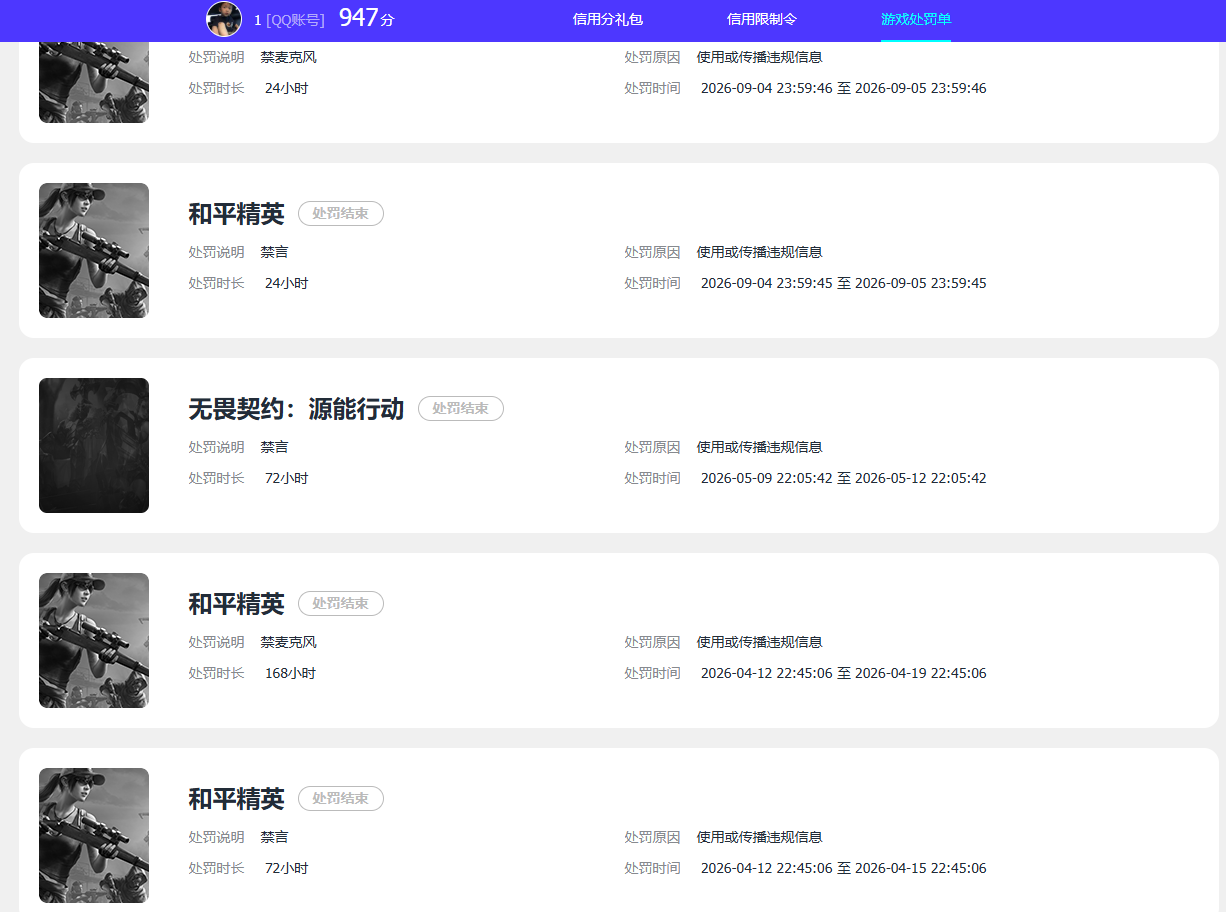The height and width of the screenshot is (912, 1226).
Task: Click game thumbnail of 168小时 禁麦克风 record
Action: [94, 640]
